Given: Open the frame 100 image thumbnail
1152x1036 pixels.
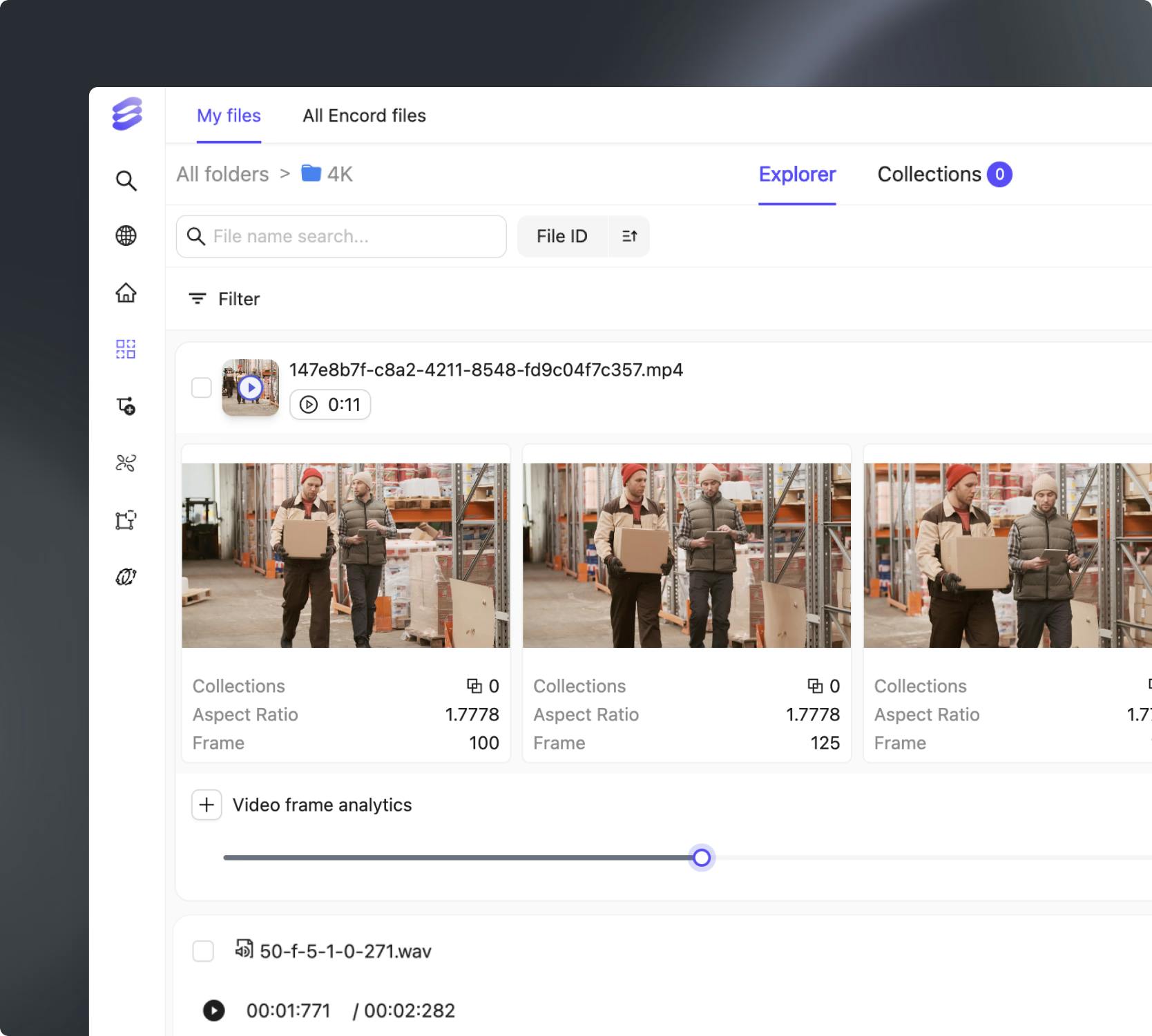Looking at the screenshot, I should click(x=346, y=555).
